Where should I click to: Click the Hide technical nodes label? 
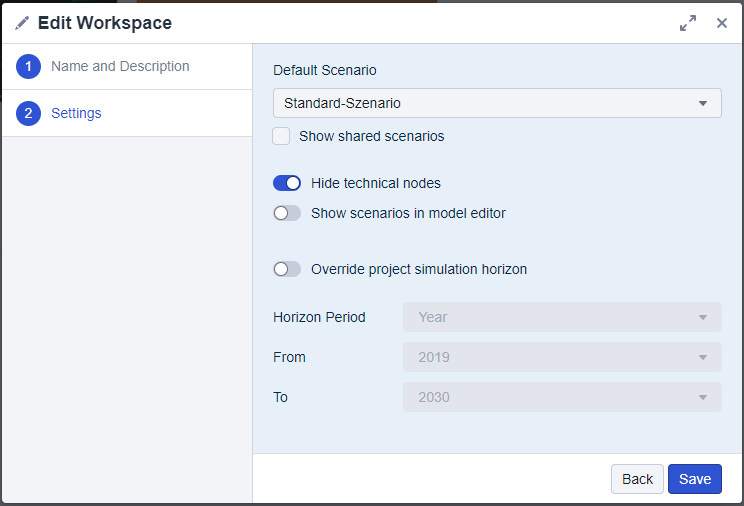click(x=375, y=183)
